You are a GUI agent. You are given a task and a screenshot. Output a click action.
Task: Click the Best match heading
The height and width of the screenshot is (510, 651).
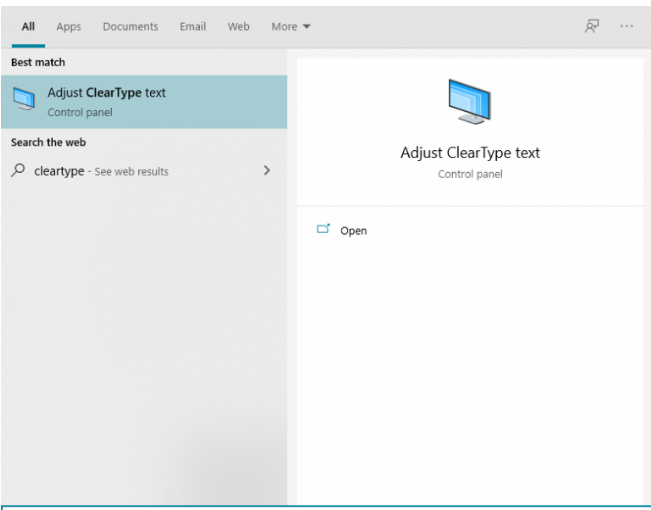coord(38,62)
